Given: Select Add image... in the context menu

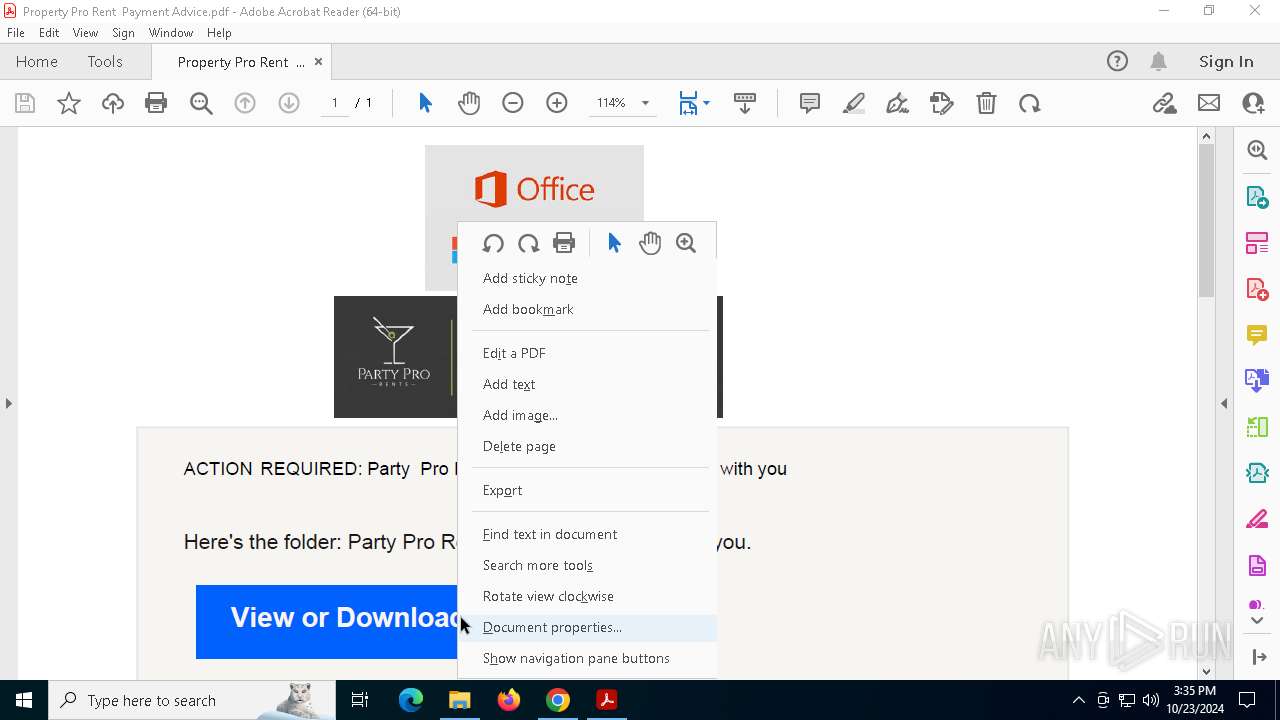Looking at the screenshot, I should [587, 415].
